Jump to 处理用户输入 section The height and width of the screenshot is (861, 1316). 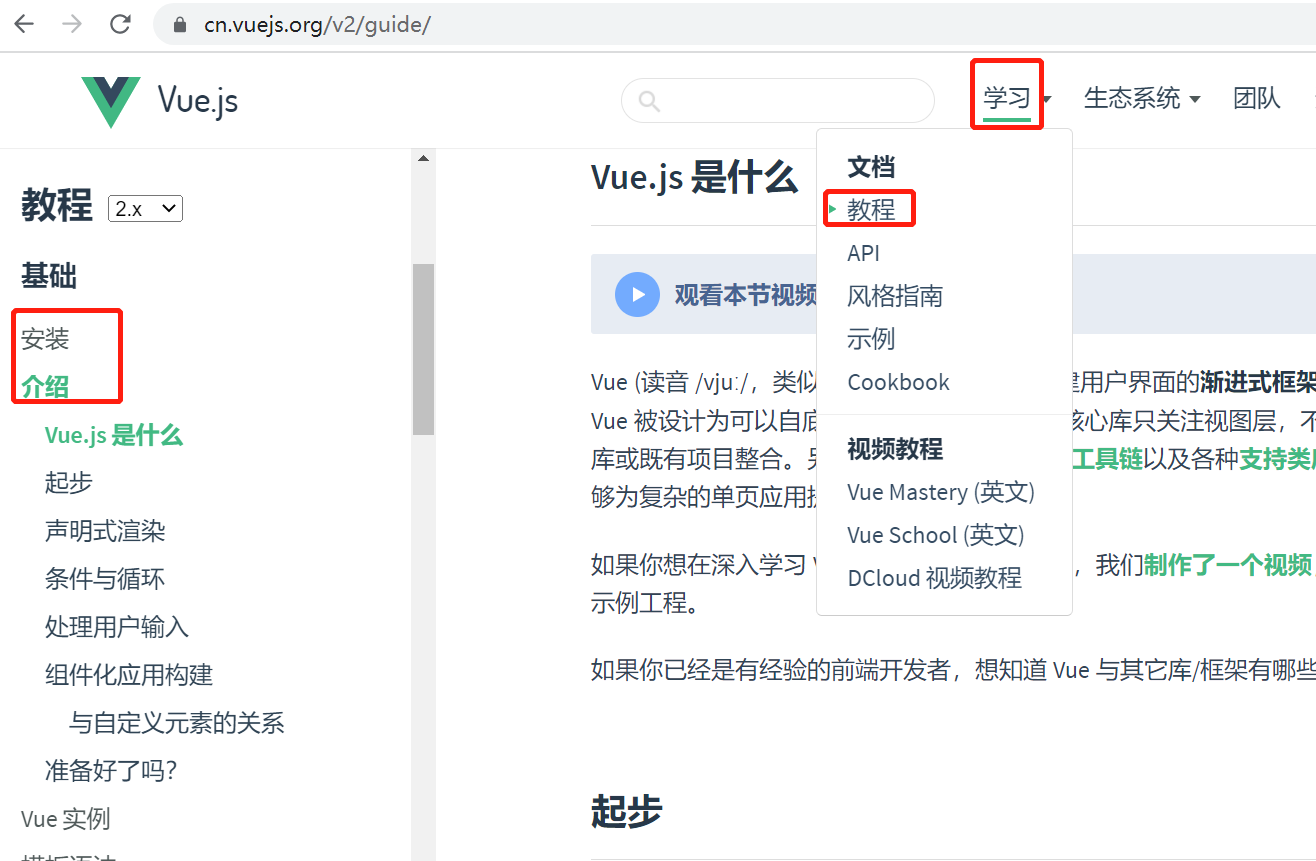coord(117,627)
